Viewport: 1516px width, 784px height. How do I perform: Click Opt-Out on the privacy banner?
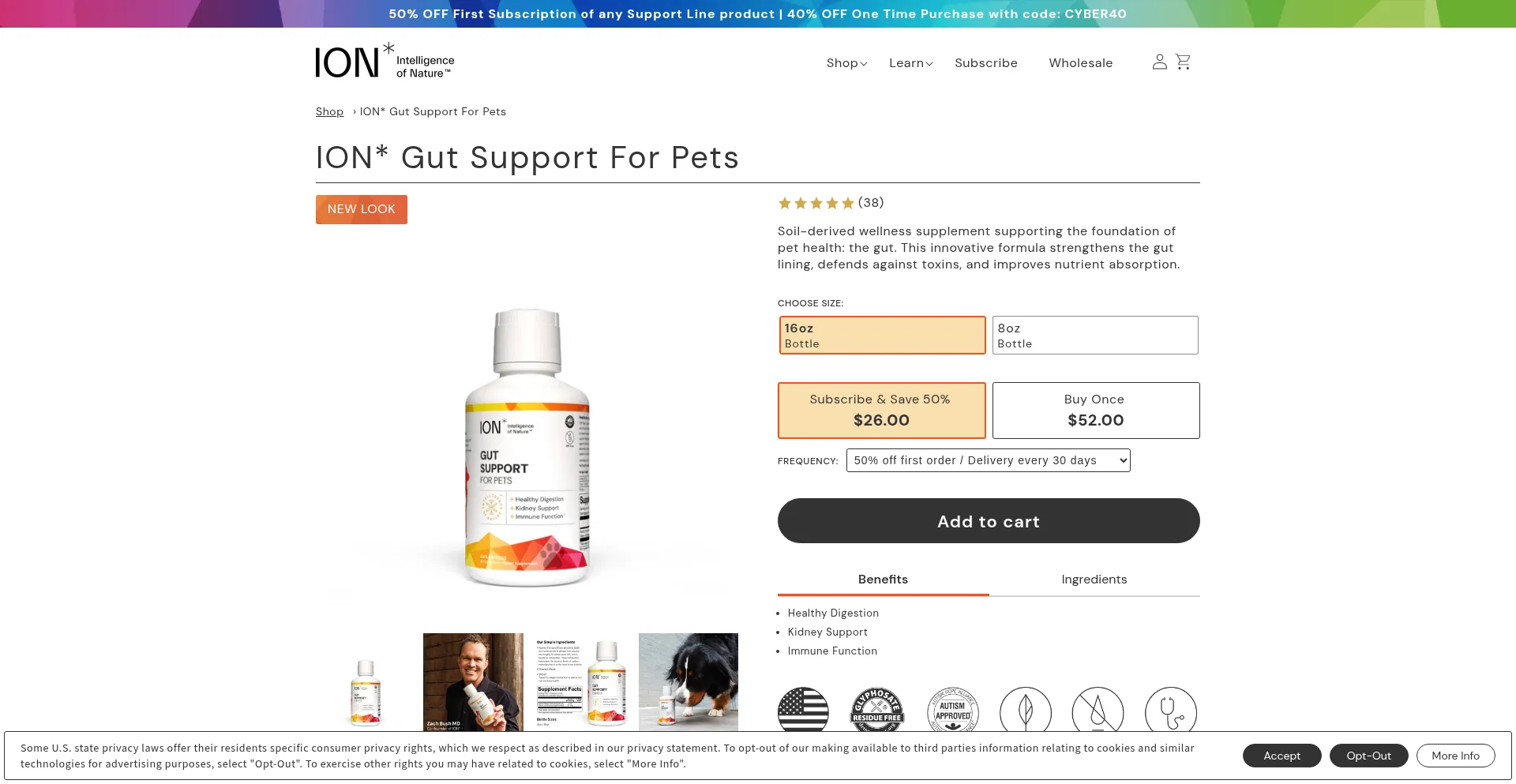tap(1368, 756)
